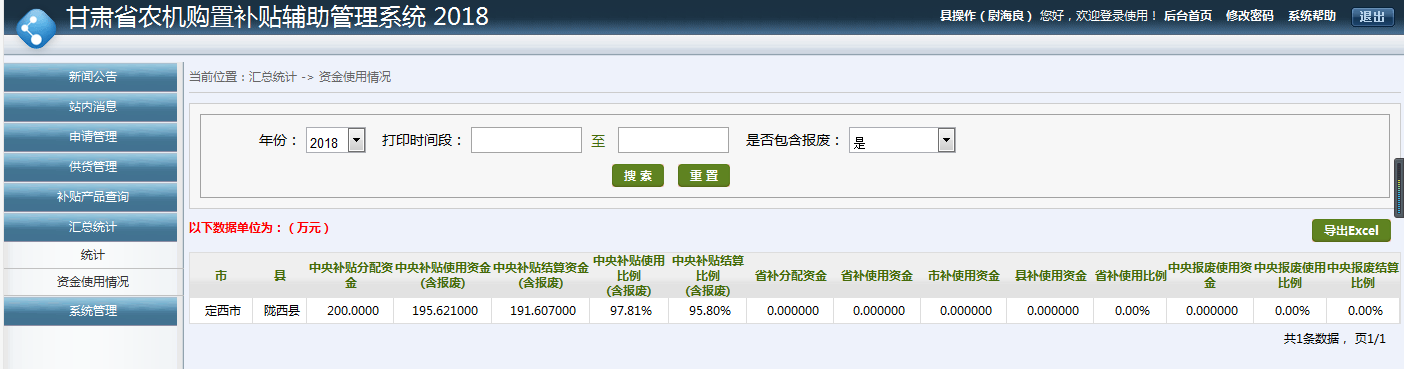Click the 县补使用资金 column header
1404x369 pixels.
(x=1050, y=275)
